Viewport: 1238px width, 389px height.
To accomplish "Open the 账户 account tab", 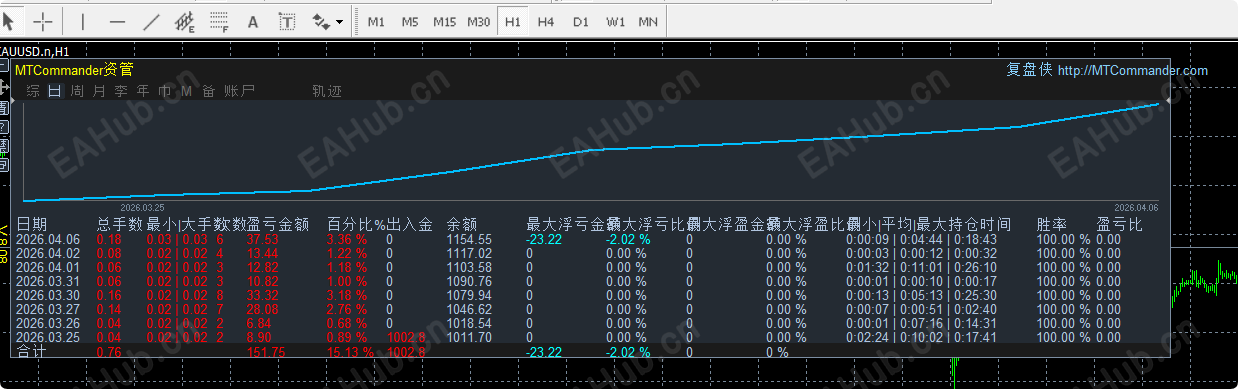I will (239, 91).
